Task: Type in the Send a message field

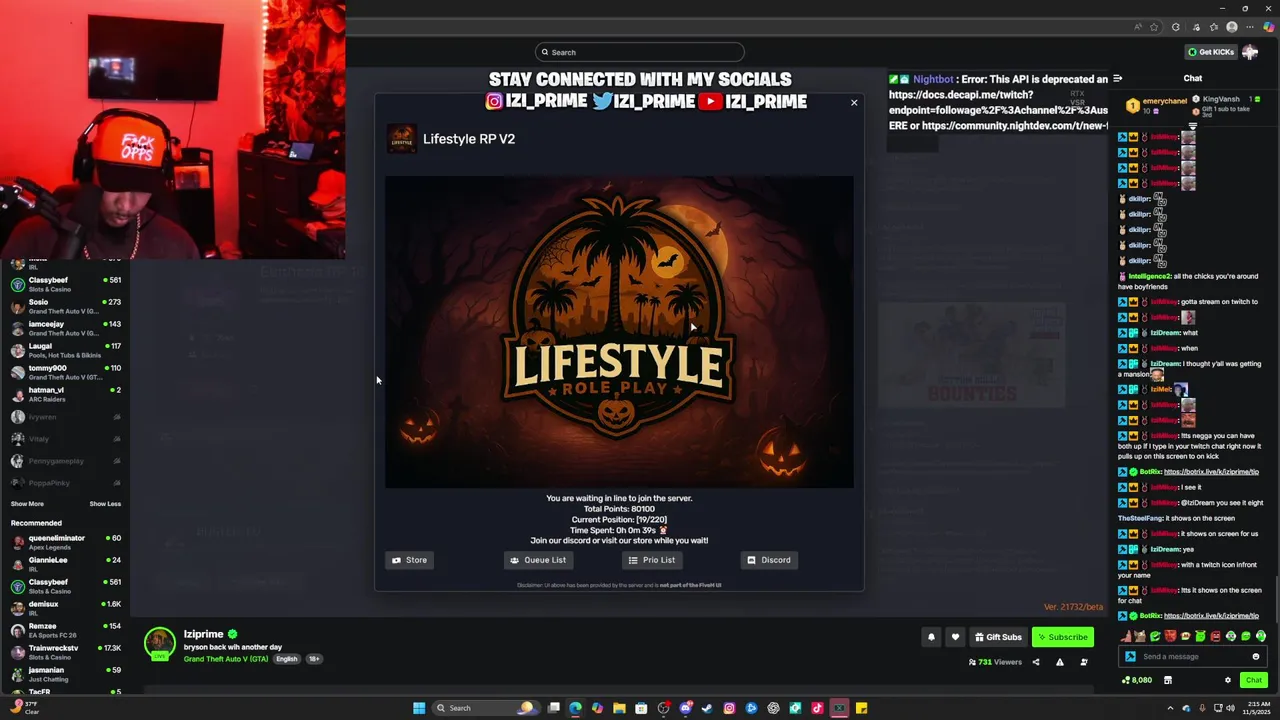Action: (1193, 657)
